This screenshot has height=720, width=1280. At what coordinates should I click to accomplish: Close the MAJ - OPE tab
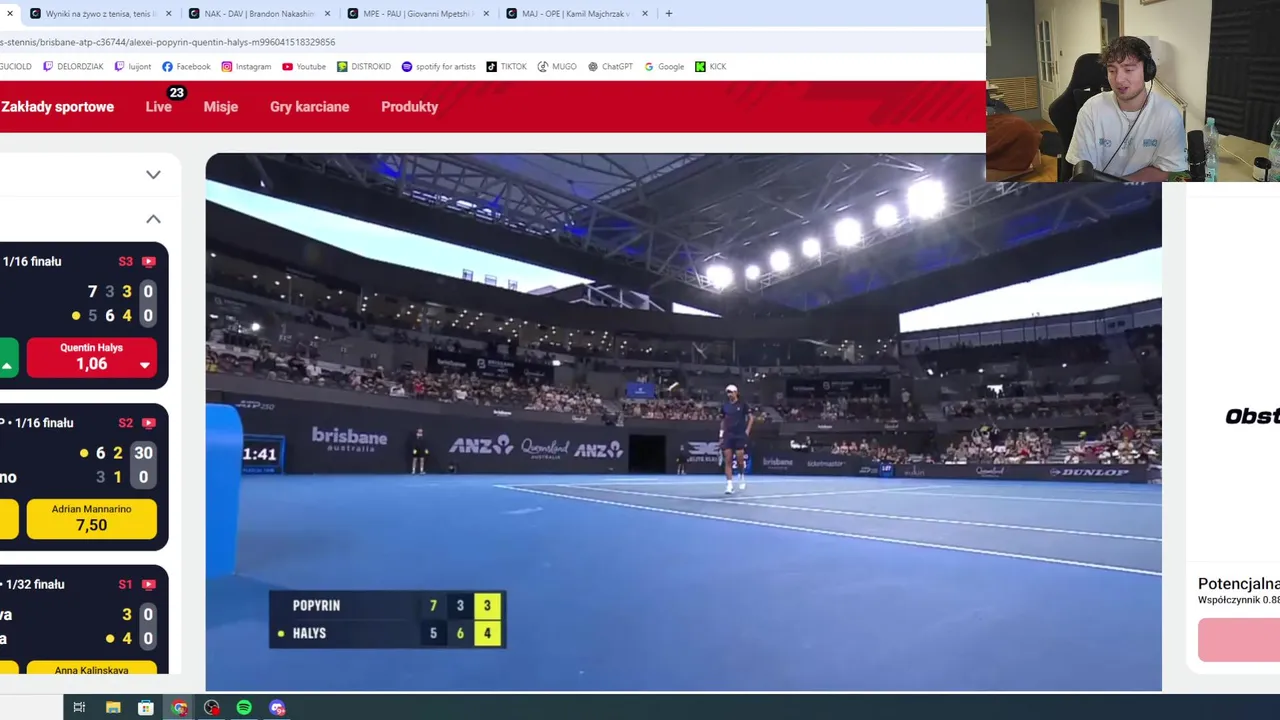645,14
